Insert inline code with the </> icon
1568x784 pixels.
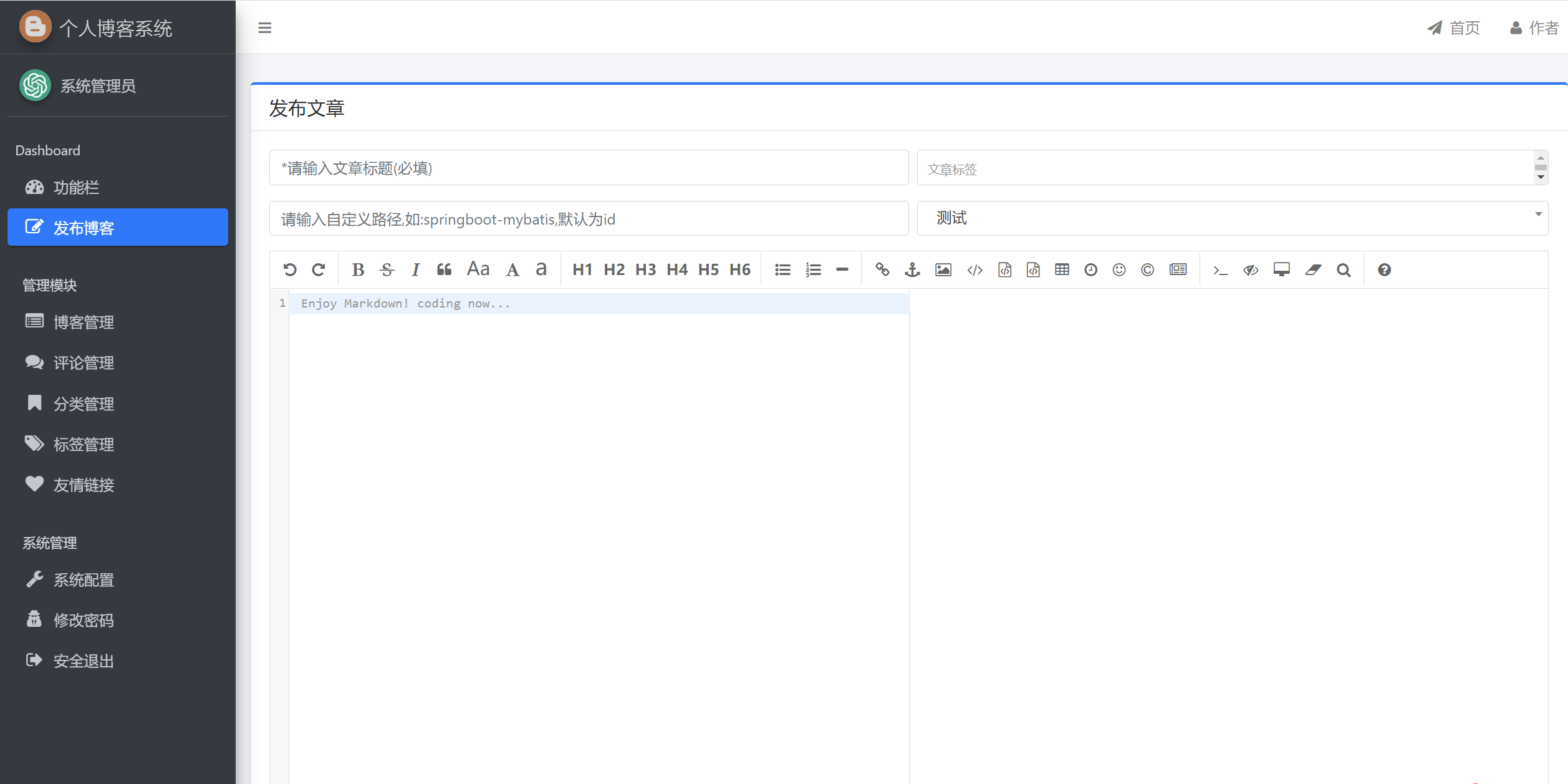point(975,269)
